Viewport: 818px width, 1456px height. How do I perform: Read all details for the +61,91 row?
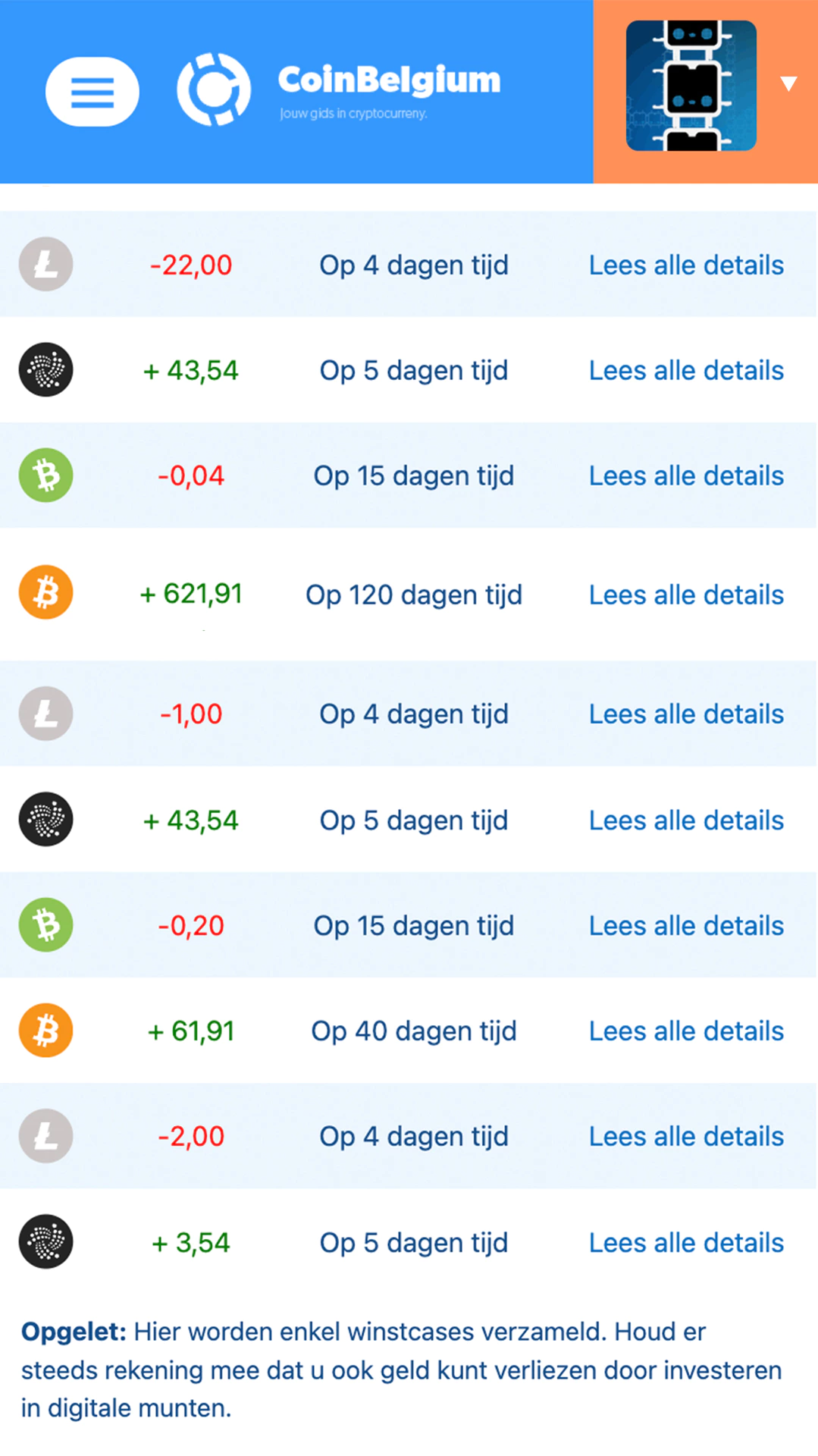pyautogui.click(x=686, y=1031)
